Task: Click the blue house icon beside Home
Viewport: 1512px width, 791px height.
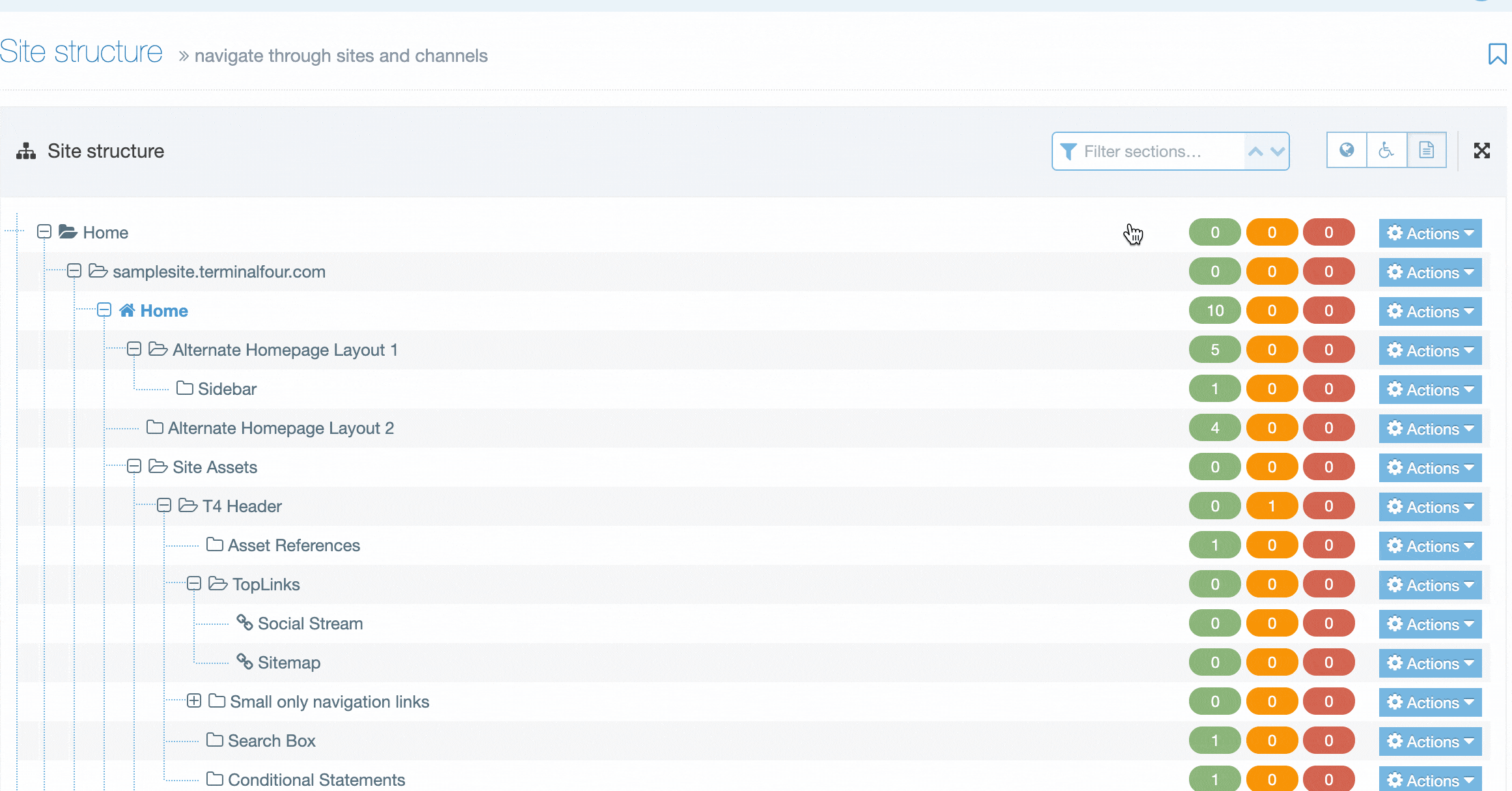Action: [x=127, y=310]
